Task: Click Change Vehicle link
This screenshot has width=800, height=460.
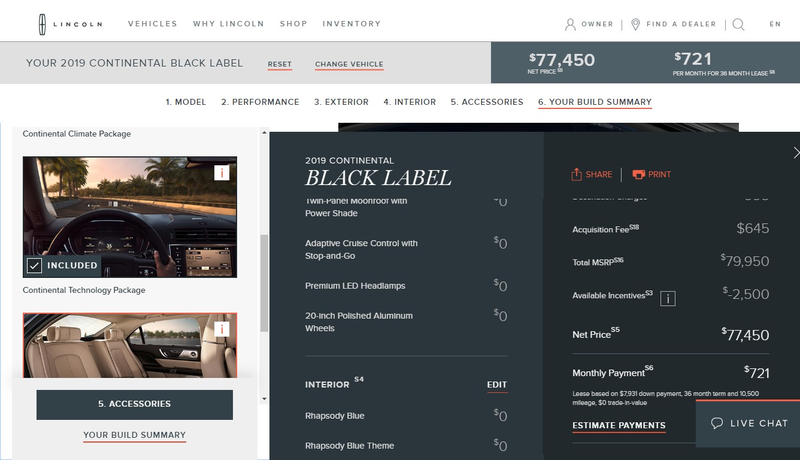Action: (x=349, y=64)
